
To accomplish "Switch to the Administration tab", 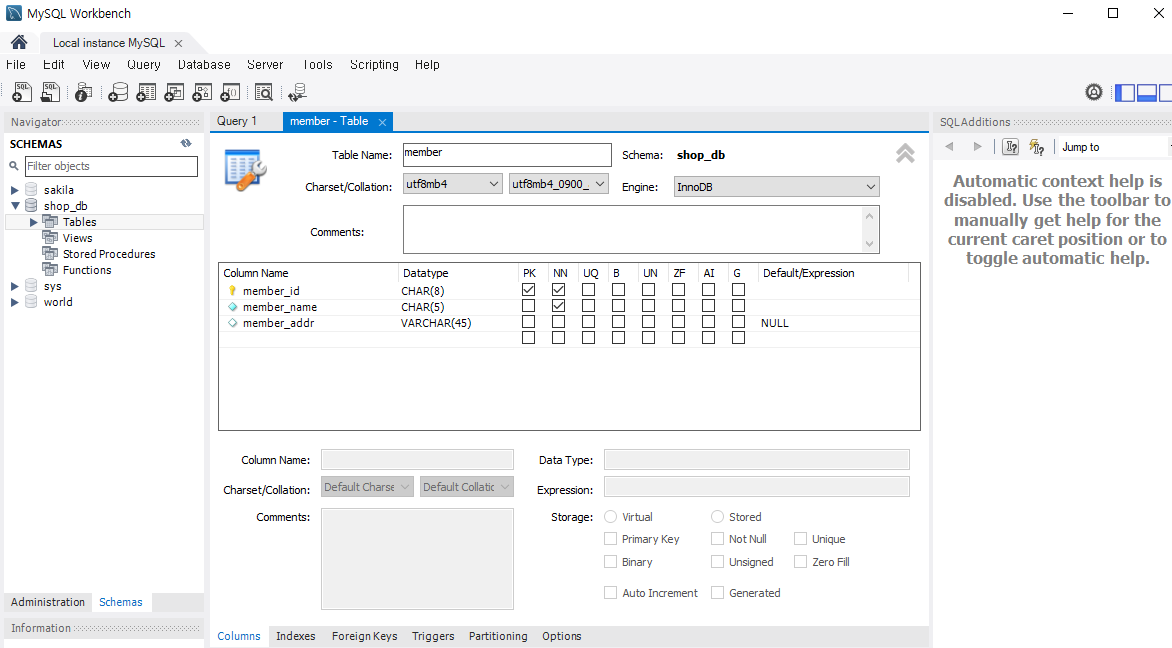I will pyautogui.click(x=48, y=602).
